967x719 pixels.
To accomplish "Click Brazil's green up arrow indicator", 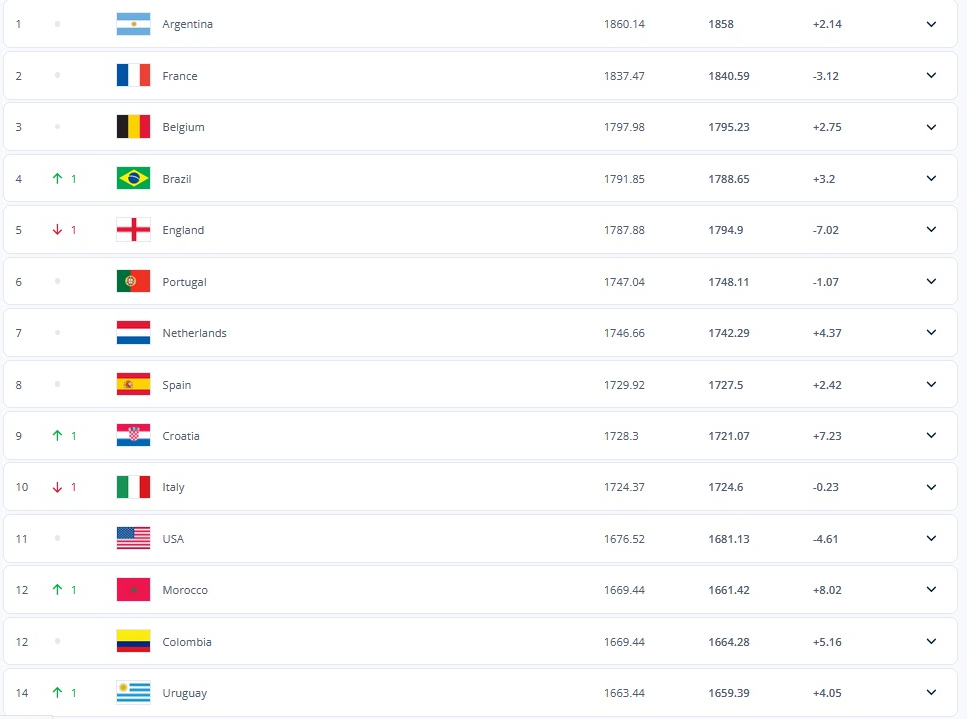I will pos(58,179).
